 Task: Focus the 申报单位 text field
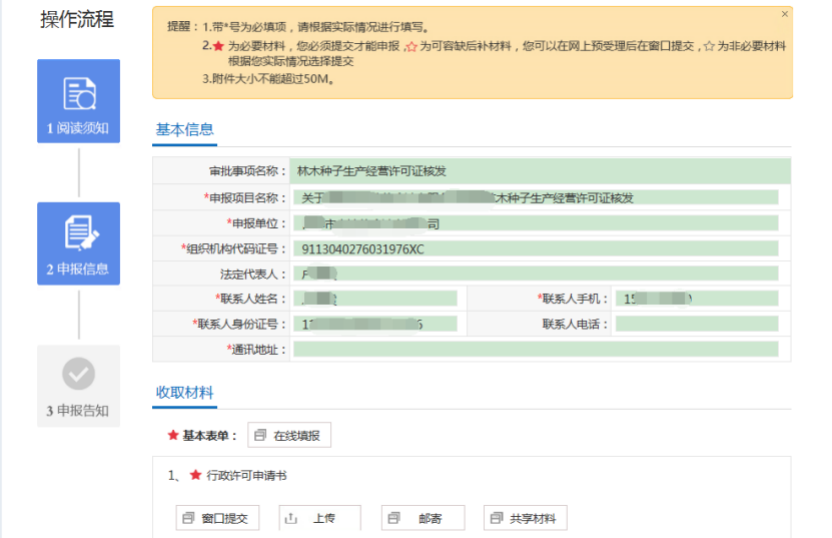point(536,223)
